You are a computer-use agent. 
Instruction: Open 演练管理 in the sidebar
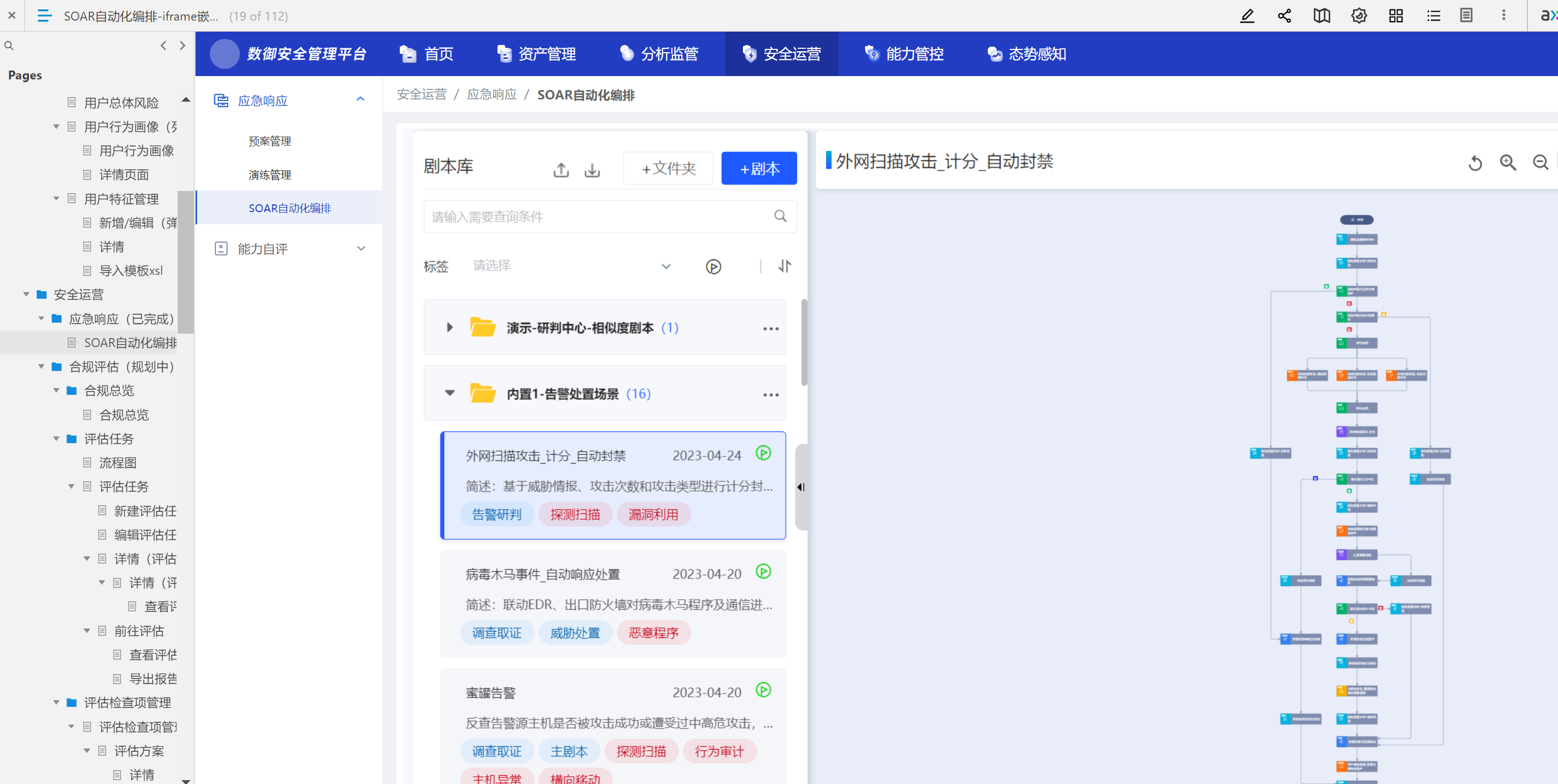[270, 175]
